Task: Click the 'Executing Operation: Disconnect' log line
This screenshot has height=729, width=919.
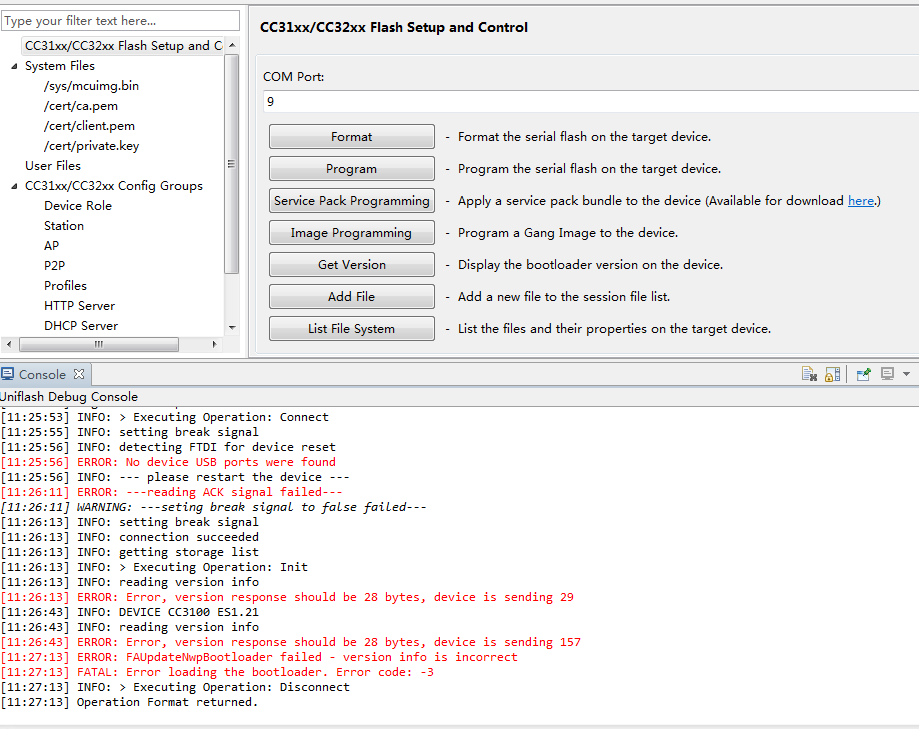Action: (x=176, y=687)
